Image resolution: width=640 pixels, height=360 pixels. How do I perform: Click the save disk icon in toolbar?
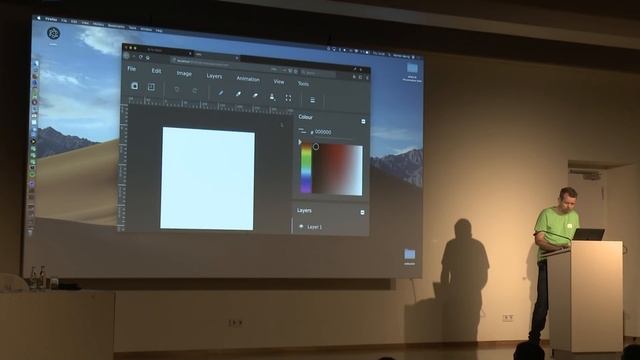[x=134, y=86]
